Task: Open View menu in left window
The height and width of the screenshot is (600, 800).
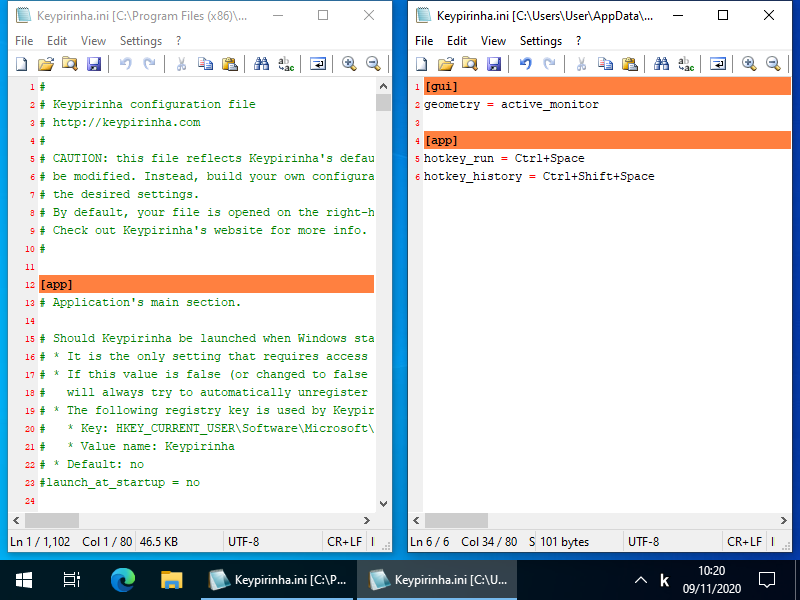Action: (x=93, y=41)
